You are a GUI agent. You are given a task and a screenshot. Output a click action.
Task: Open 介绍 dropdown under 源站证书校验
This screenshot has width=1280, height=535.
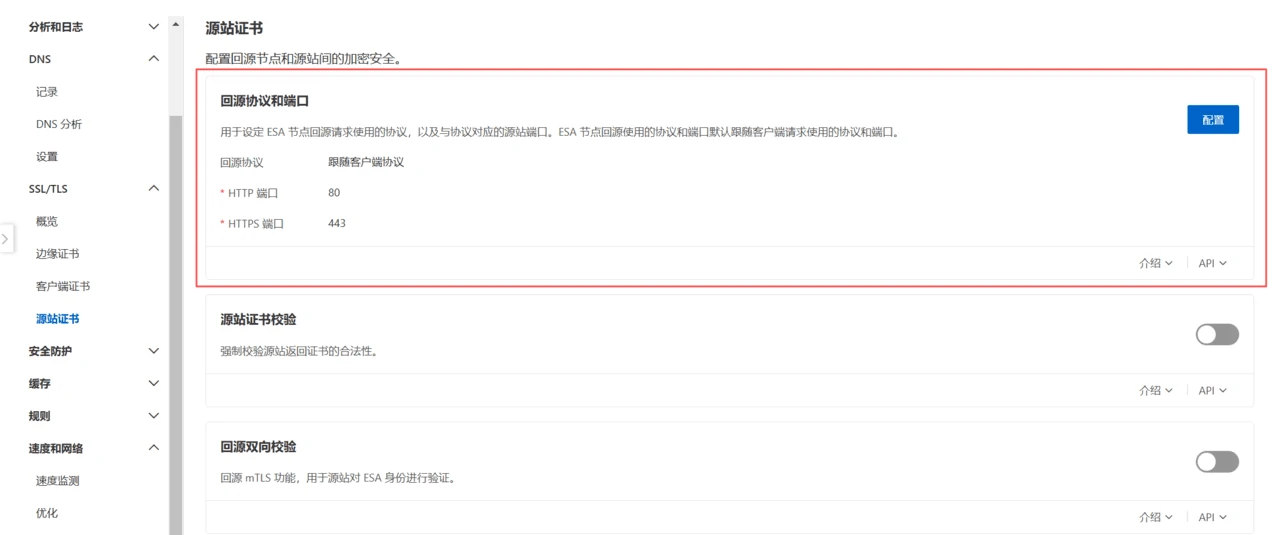(x=1155, y=390)
